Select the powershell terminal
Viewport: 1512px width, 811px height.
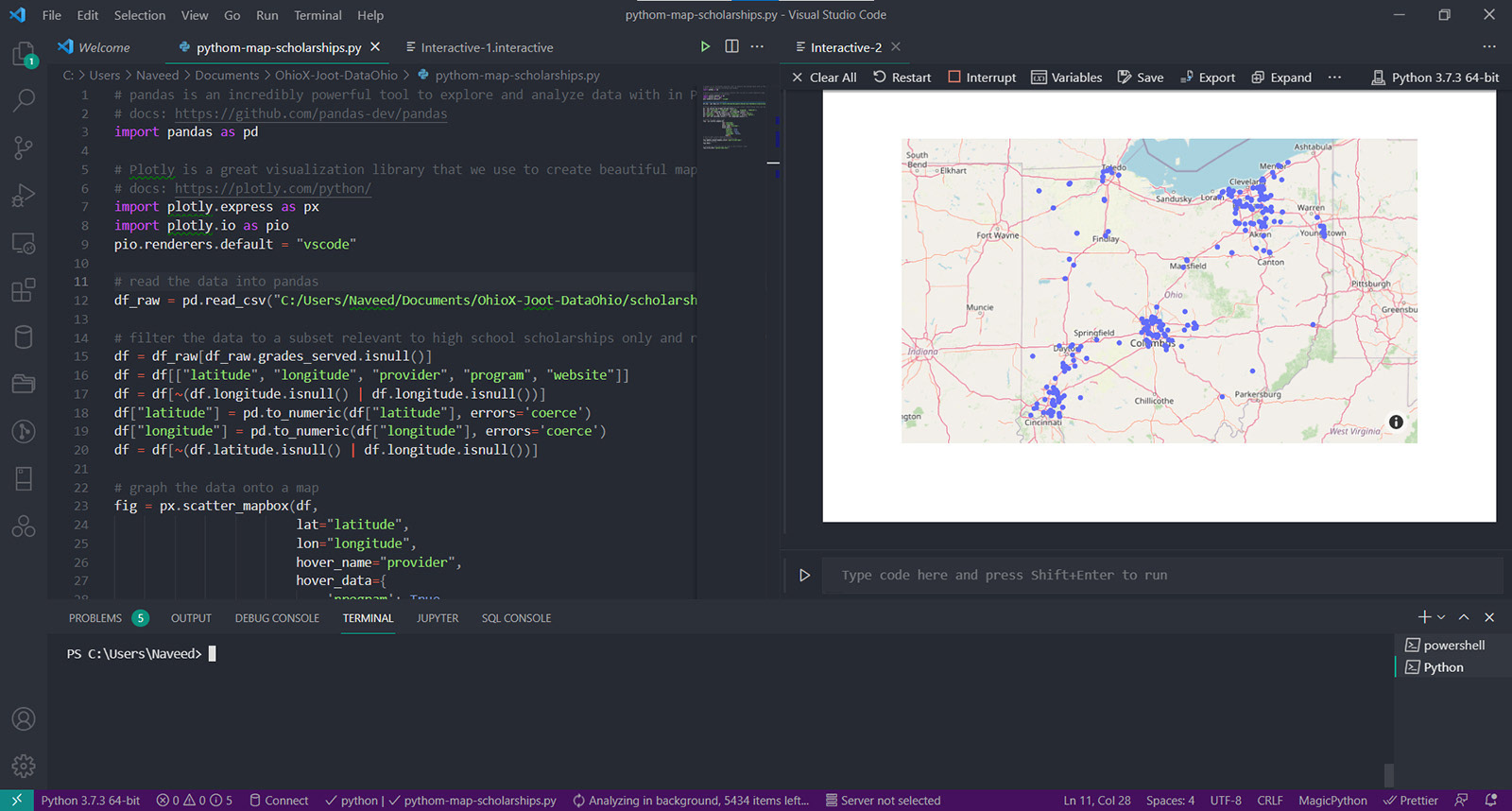[1446, 645]
